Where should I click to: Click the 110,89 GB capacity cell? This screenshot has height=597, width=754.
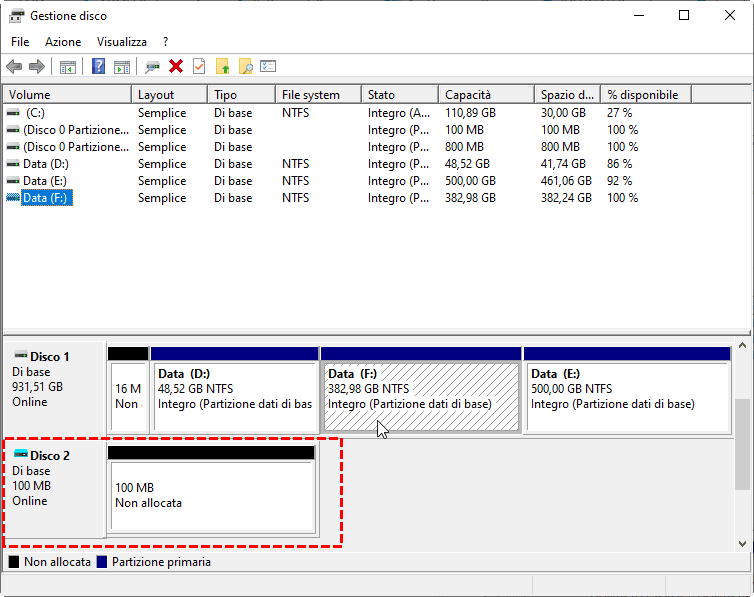(470, 113)
